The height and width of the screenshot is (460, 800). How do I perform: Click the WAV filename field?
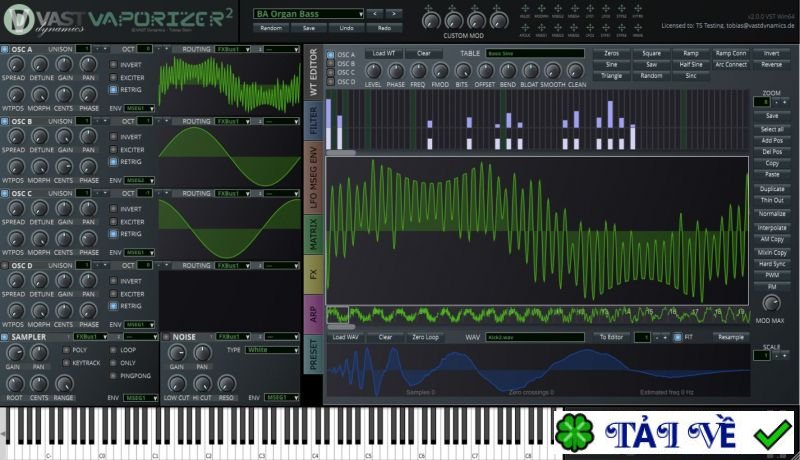(535, 337)
